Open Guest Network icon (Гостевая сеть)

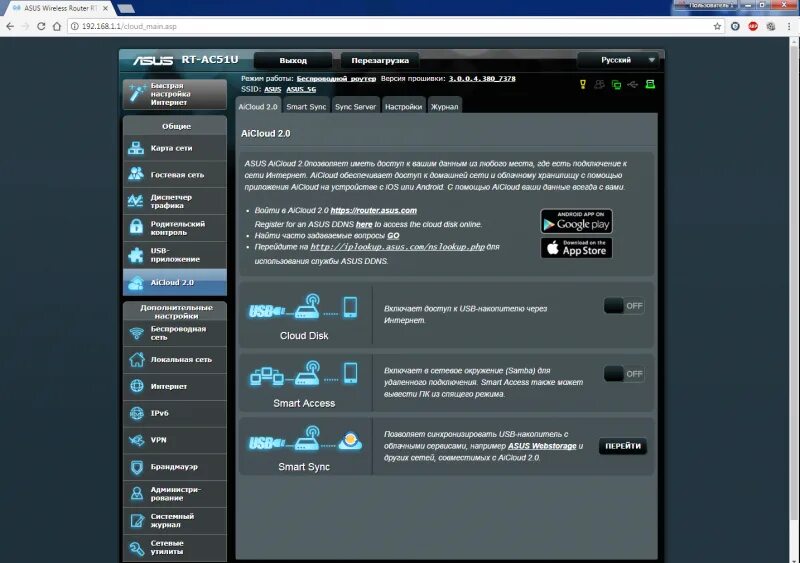pos(136,174)
